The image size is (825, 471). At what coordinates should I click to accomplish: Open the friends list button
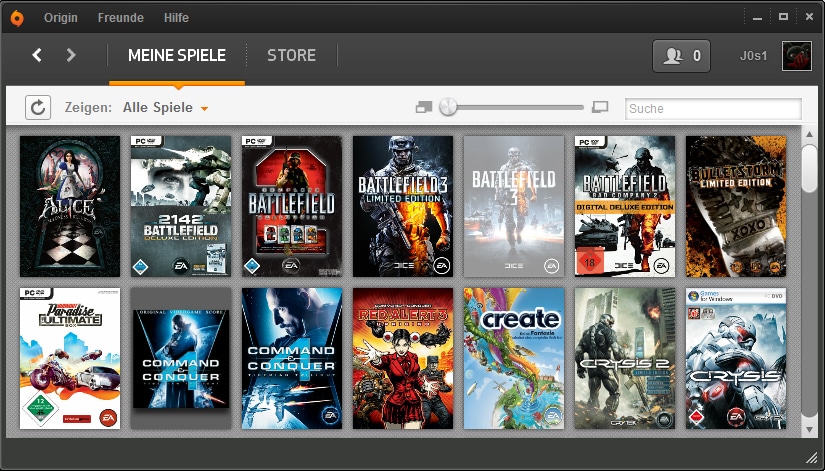(681, 56)
